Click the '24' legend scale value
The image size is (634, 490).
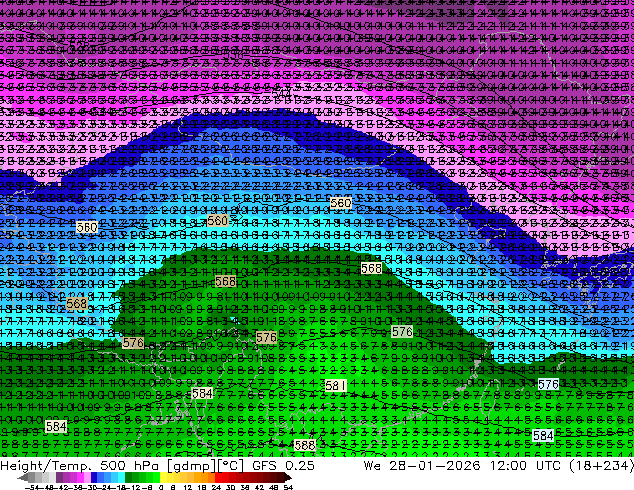click(x=216, y=487)
